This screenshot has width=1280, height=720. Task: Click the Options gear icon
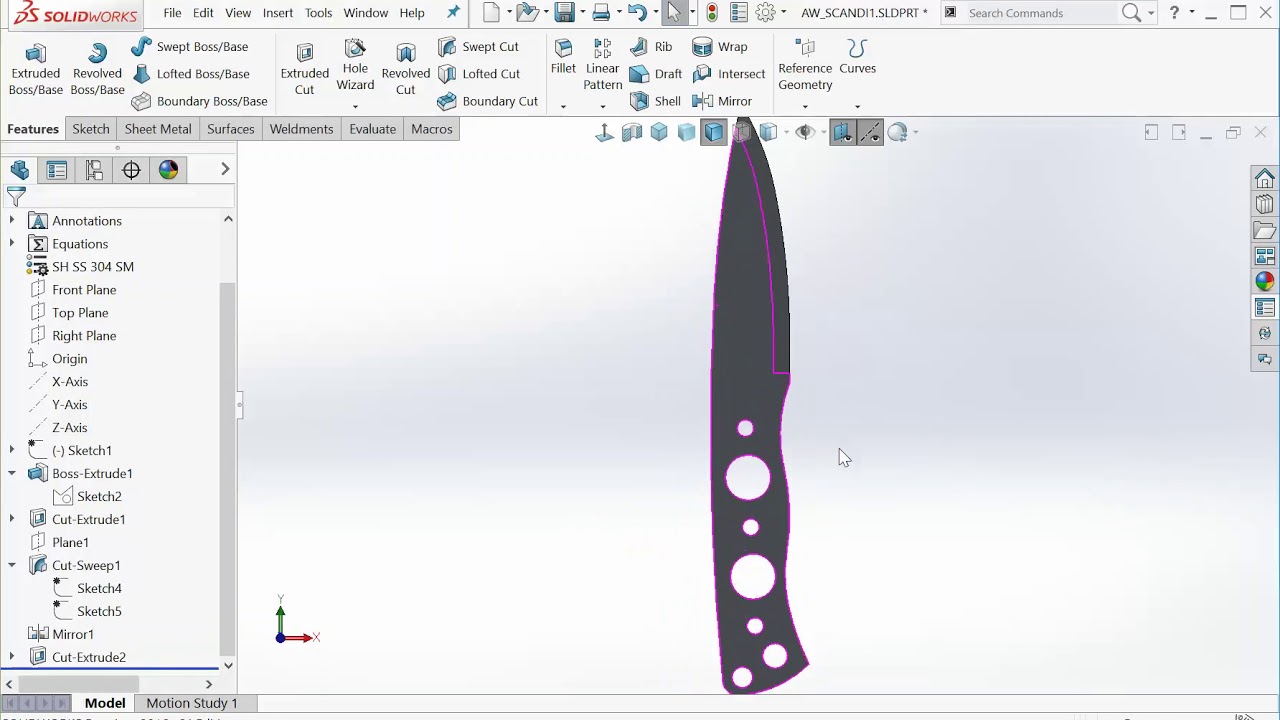click(x=766, y=13)
